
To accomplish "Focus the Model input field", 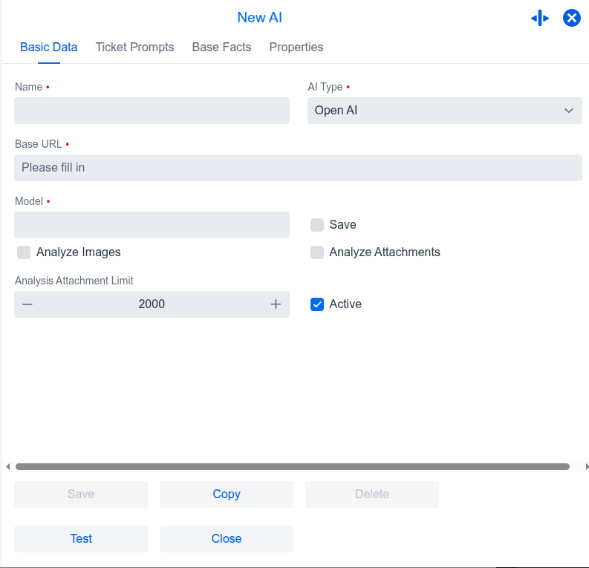I will pos(152,225).
